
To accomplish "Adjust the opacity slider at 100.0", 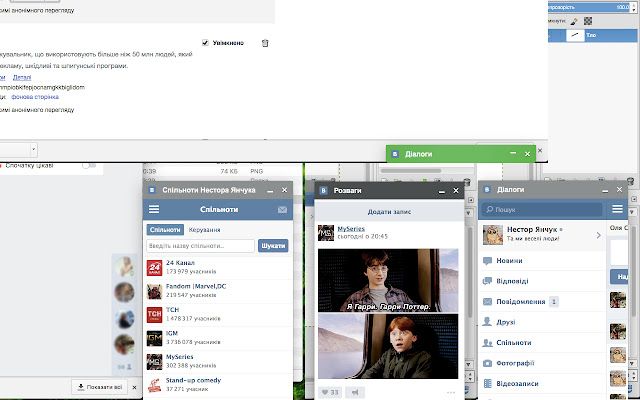I will [x=589, y=7].
